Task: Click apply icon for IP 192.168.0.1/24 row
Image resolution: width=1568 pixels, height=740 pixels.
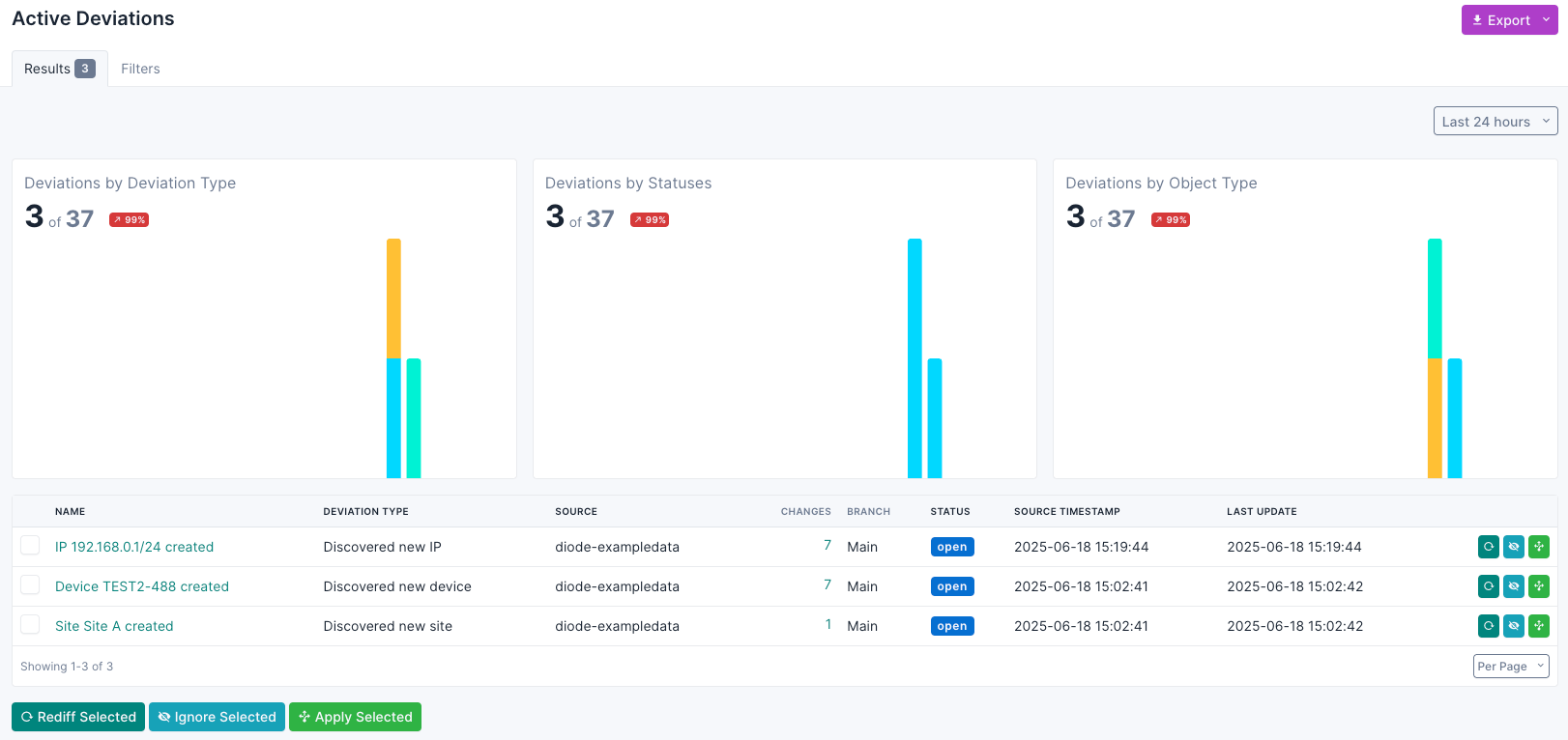Action: [1539, 547]
